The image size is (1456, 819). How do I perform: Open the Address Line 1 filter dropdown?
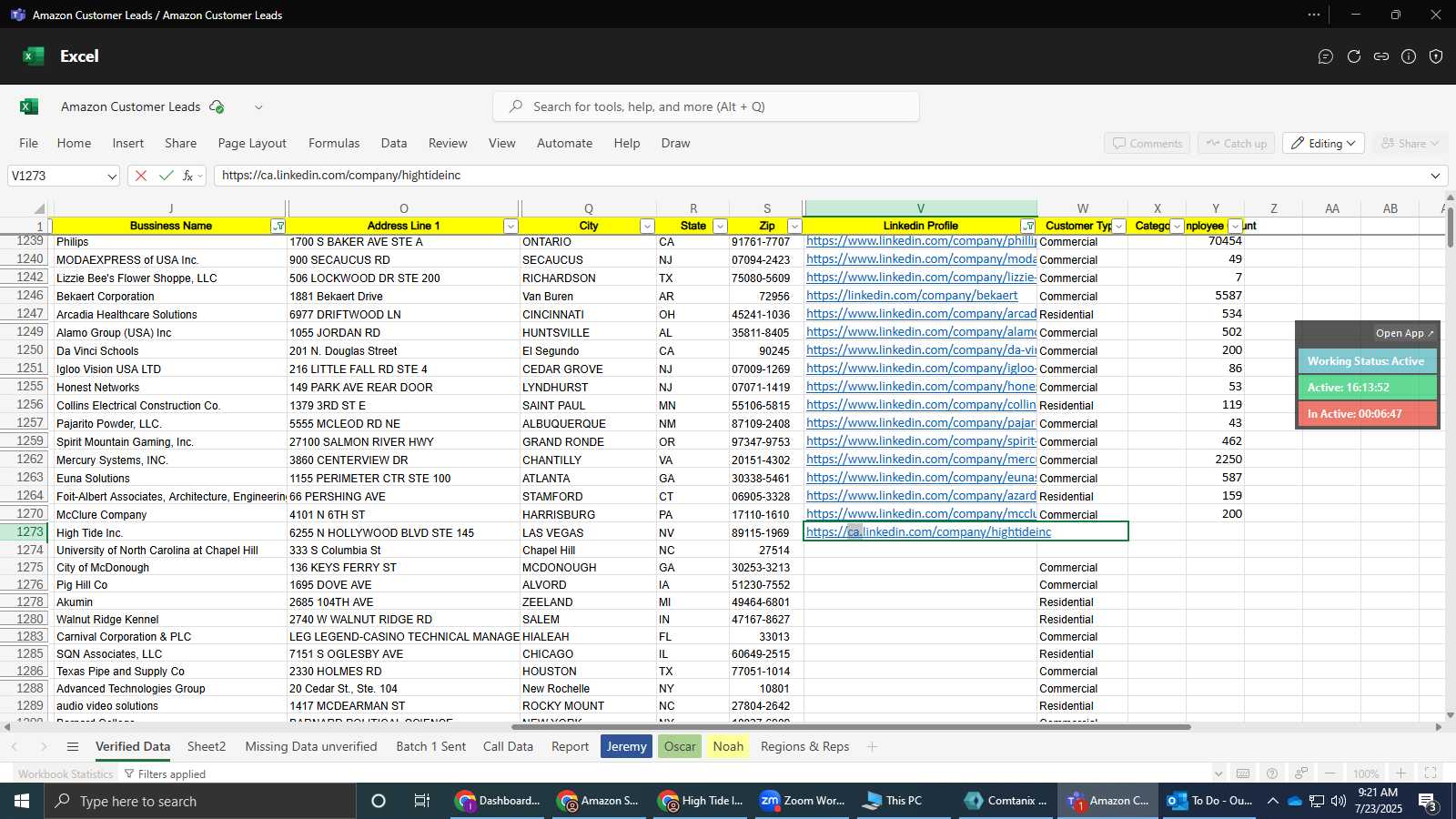coord(511,227)
